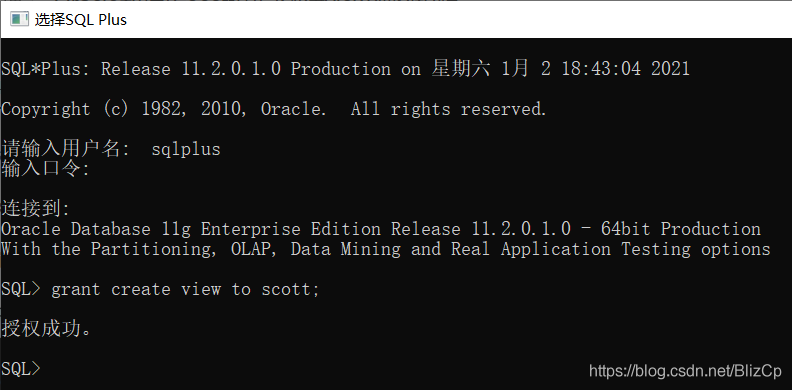Click the "选择SQL Plus" window title text
Viewport: 792px width, 390px height.
(x=81, y=20)
